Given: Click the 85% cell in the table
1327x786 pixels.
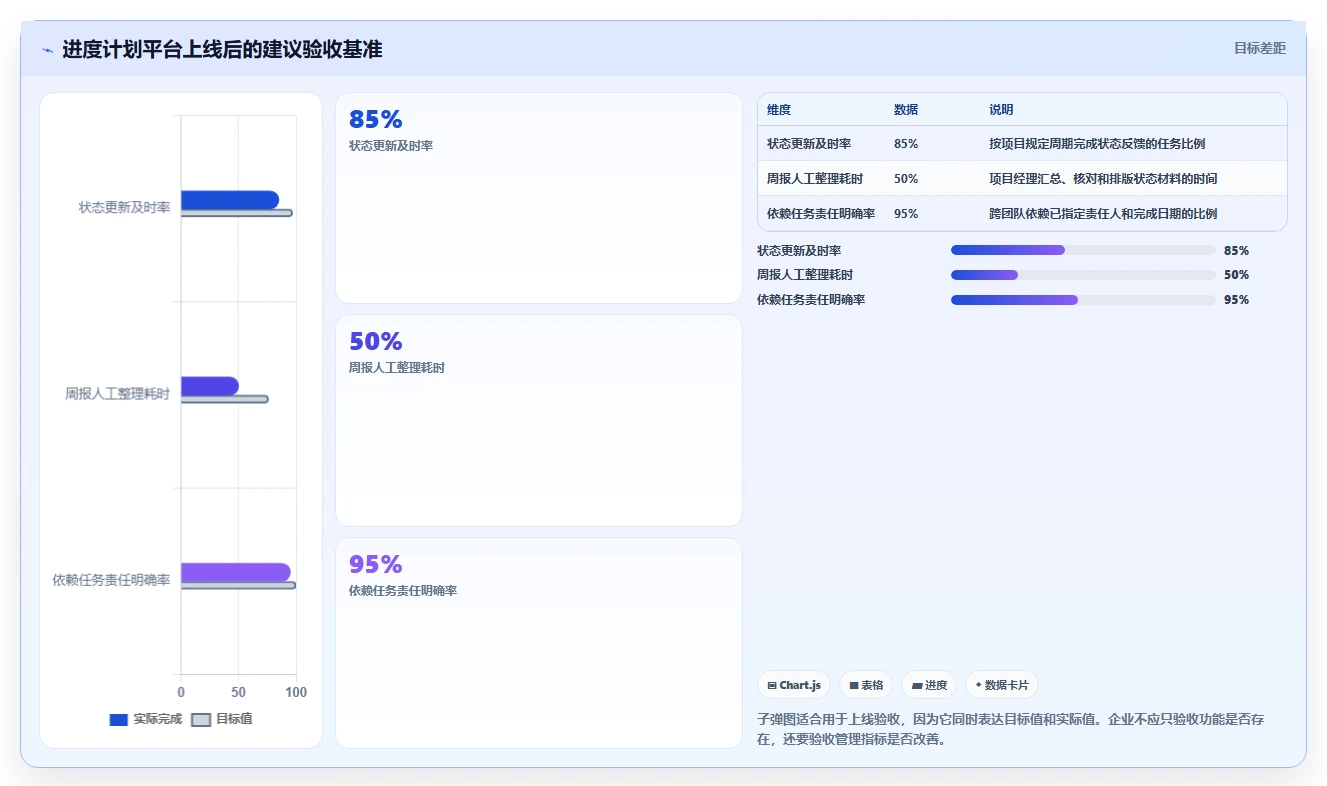Looking at the screenshot, I should point(906,144).
